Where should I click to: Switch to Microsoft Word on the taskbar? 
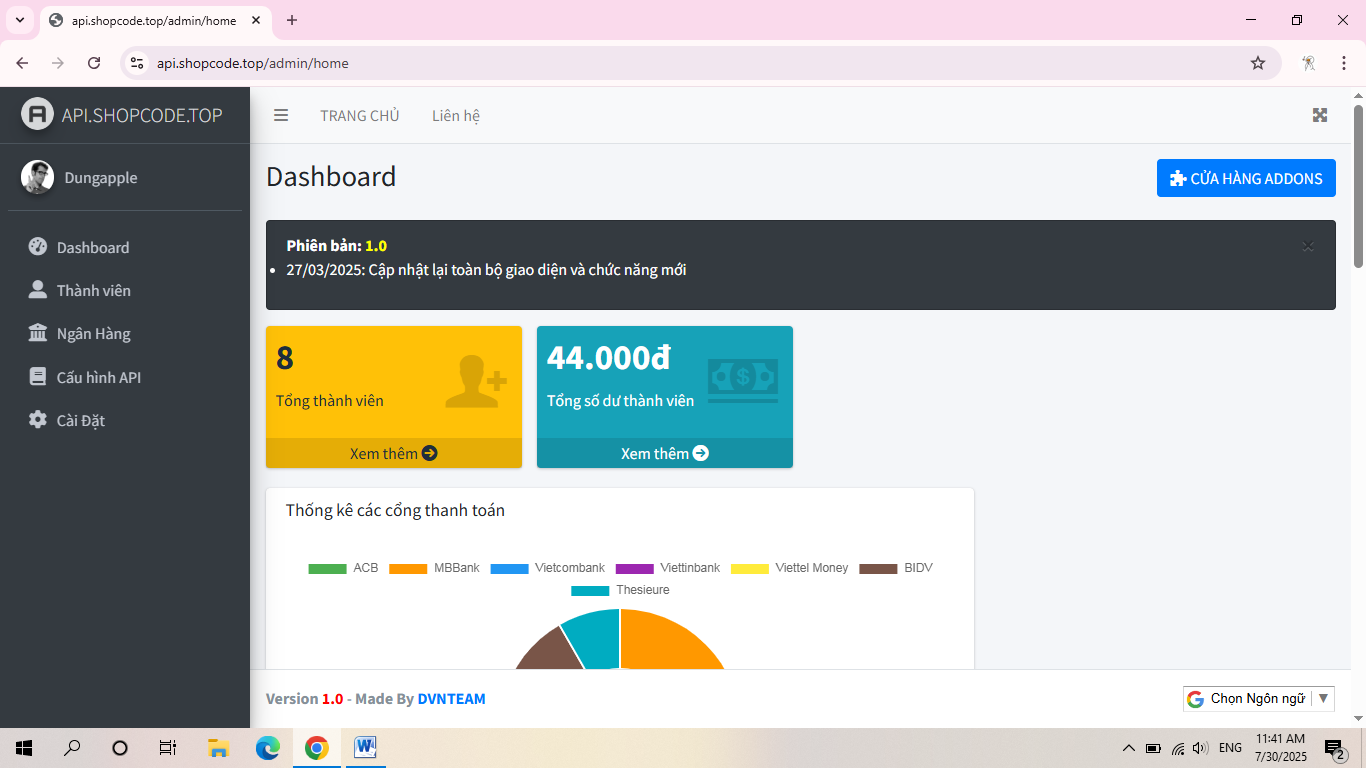click(x=364, y=748)
